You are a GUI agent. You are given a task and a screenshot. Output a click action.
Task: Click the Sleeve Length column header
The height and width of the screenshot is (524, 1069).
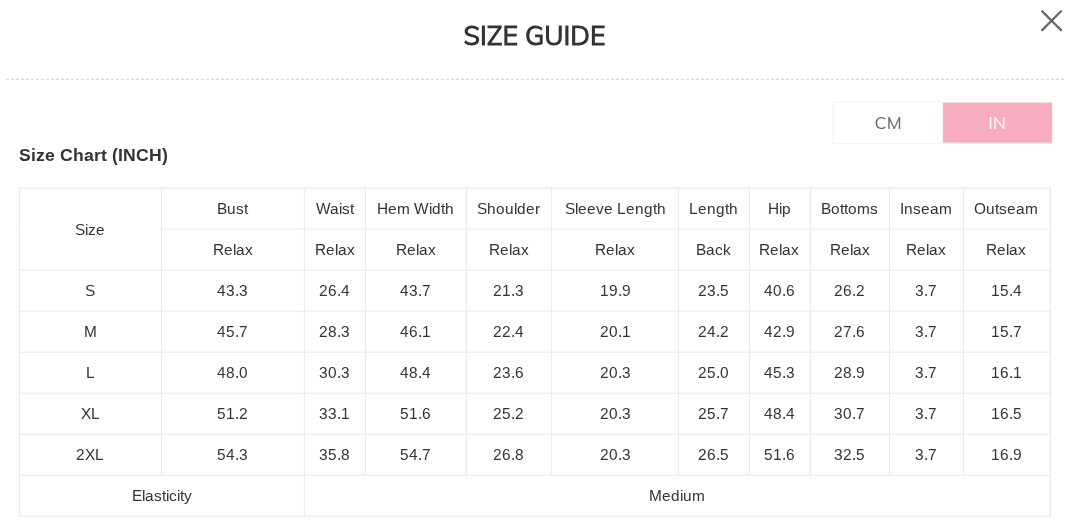615,209
